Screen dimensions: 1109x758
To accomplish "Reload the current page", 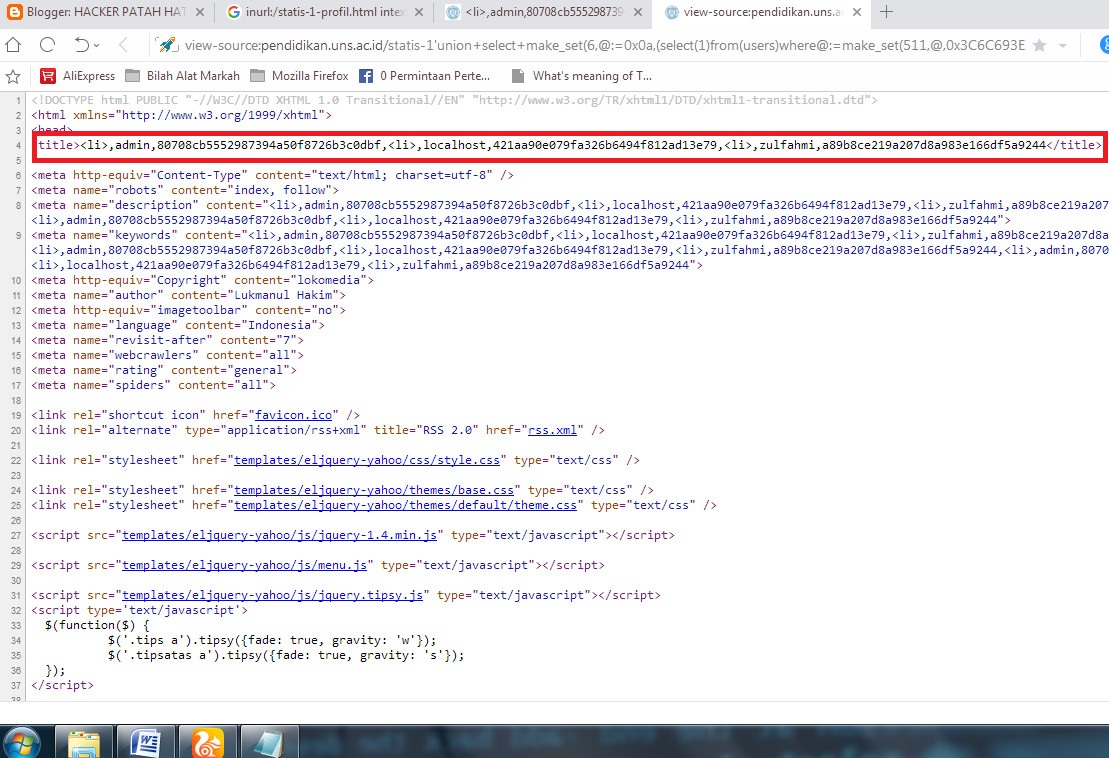I will tap(47, 45).
